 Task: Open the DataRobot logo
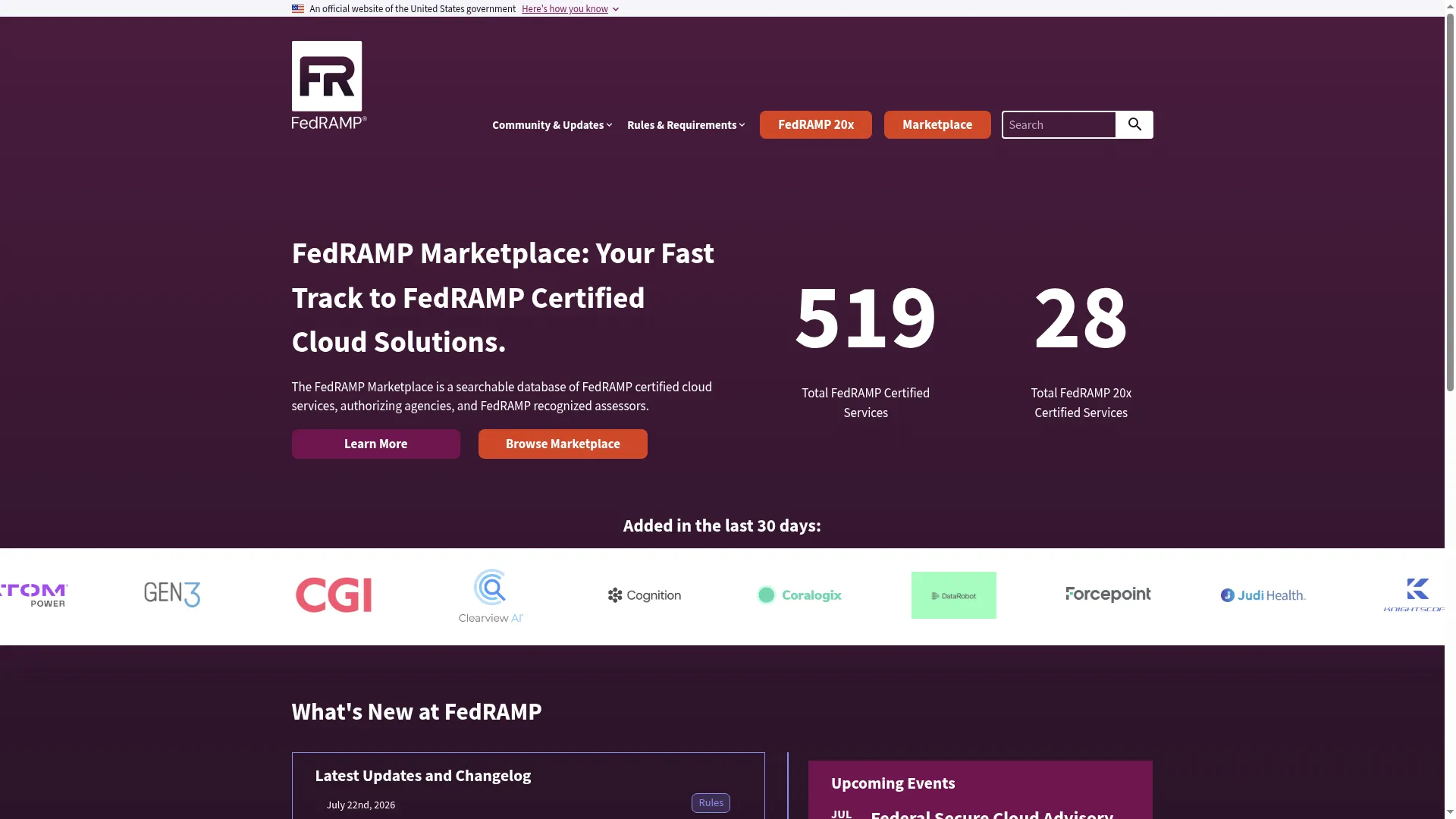pos(954,595)
